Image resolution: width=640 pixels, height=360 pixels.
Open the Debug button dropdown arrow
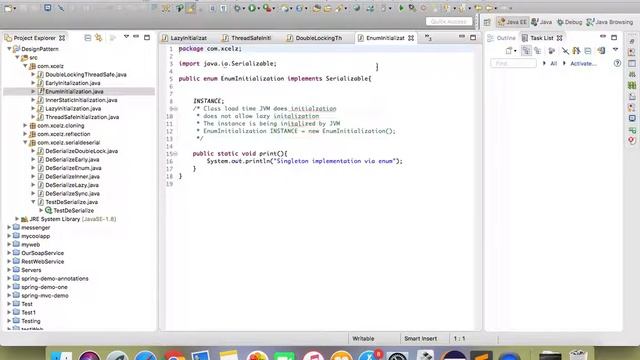pos(244,8)
